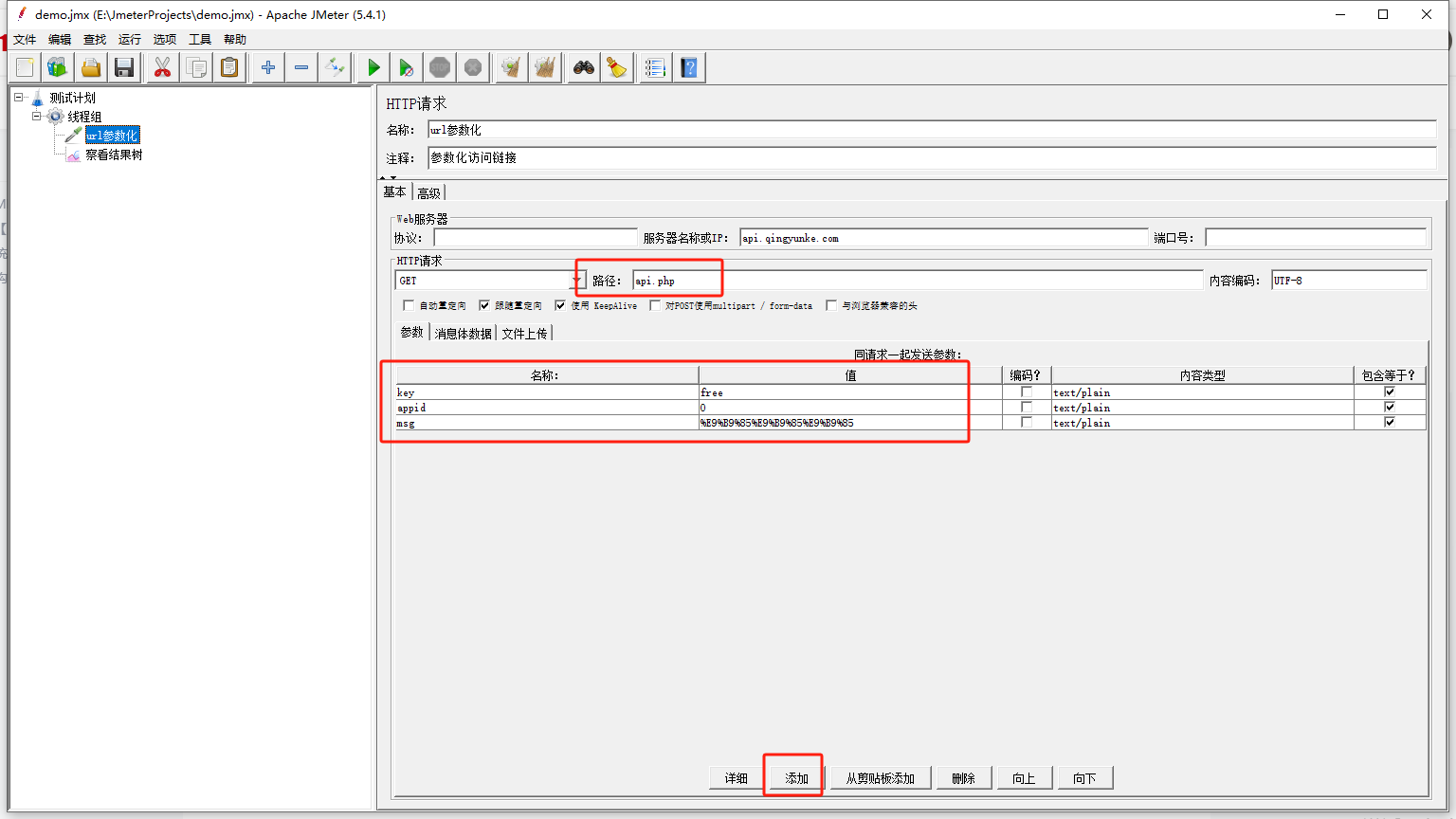Click the Copy toolbar icon

[196, 67]
